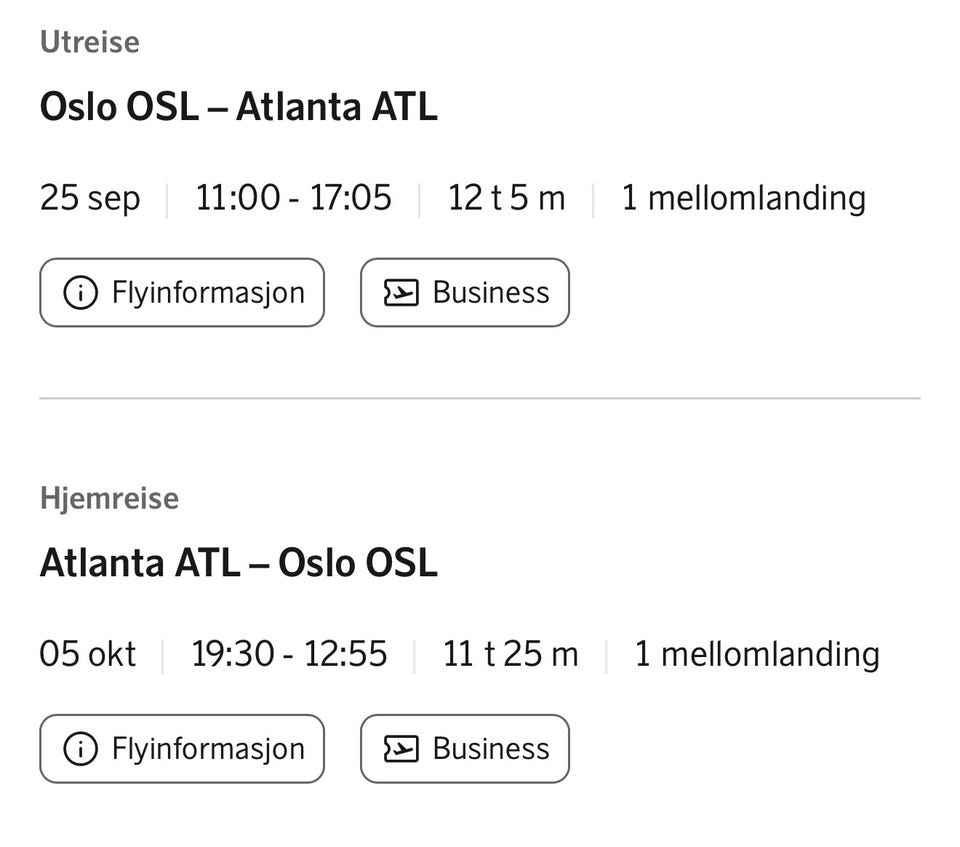The image size is (960, 847).
Task: Click the Atlanta ATL – Oslo OSL heading
Action: point(239,563)
